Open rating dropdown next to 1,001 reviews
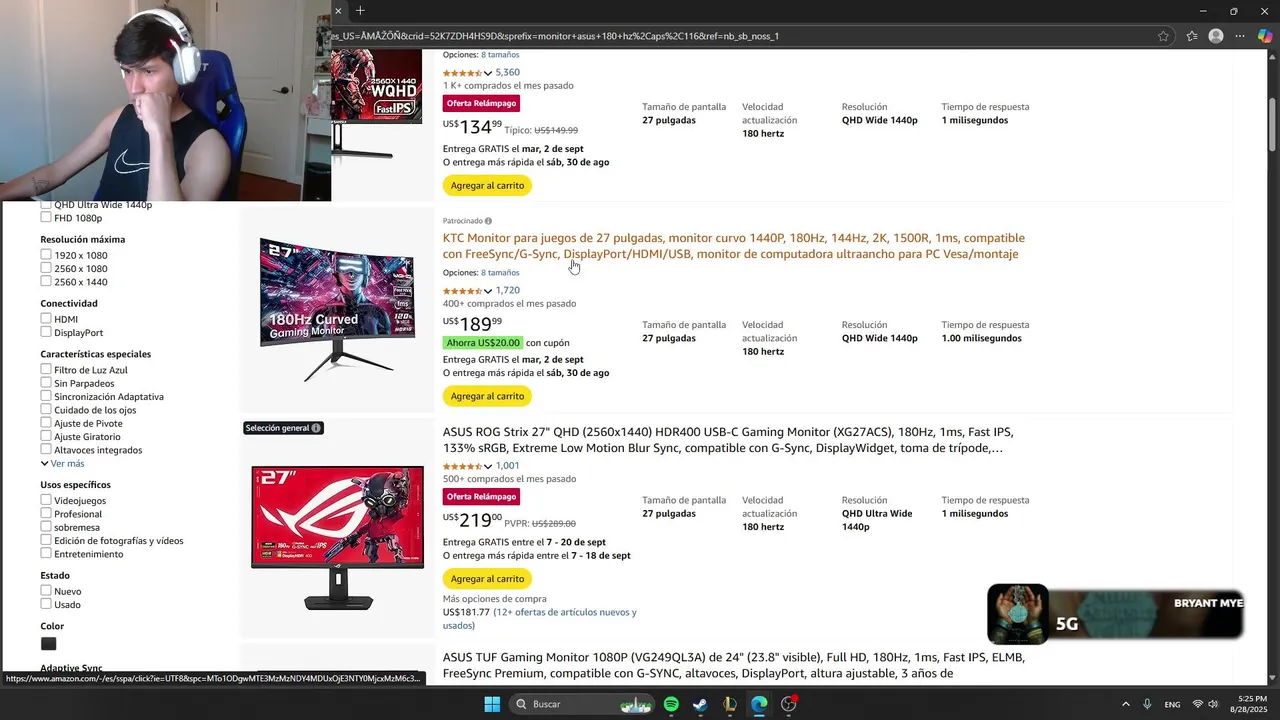Viewport: 1280px width, 720px height. 488,466
